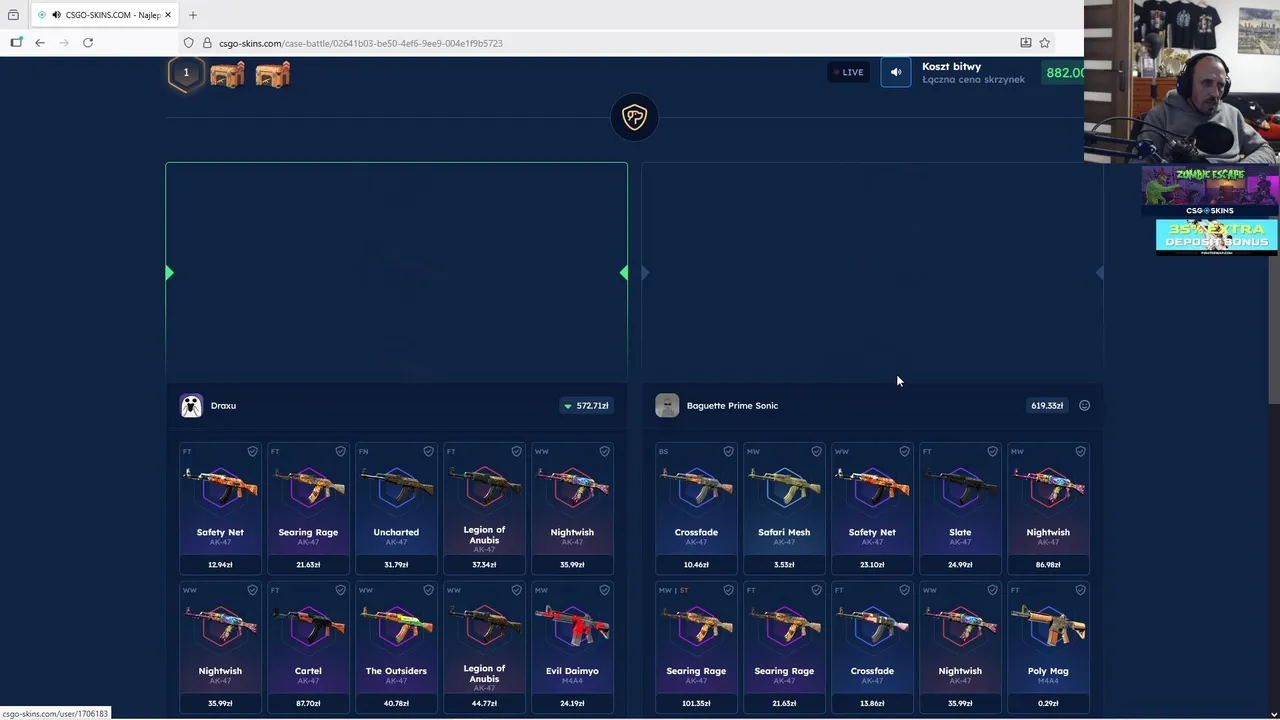1280x720 pixels.
Task: Open Draxu player profile name
Action: [223, 406]
